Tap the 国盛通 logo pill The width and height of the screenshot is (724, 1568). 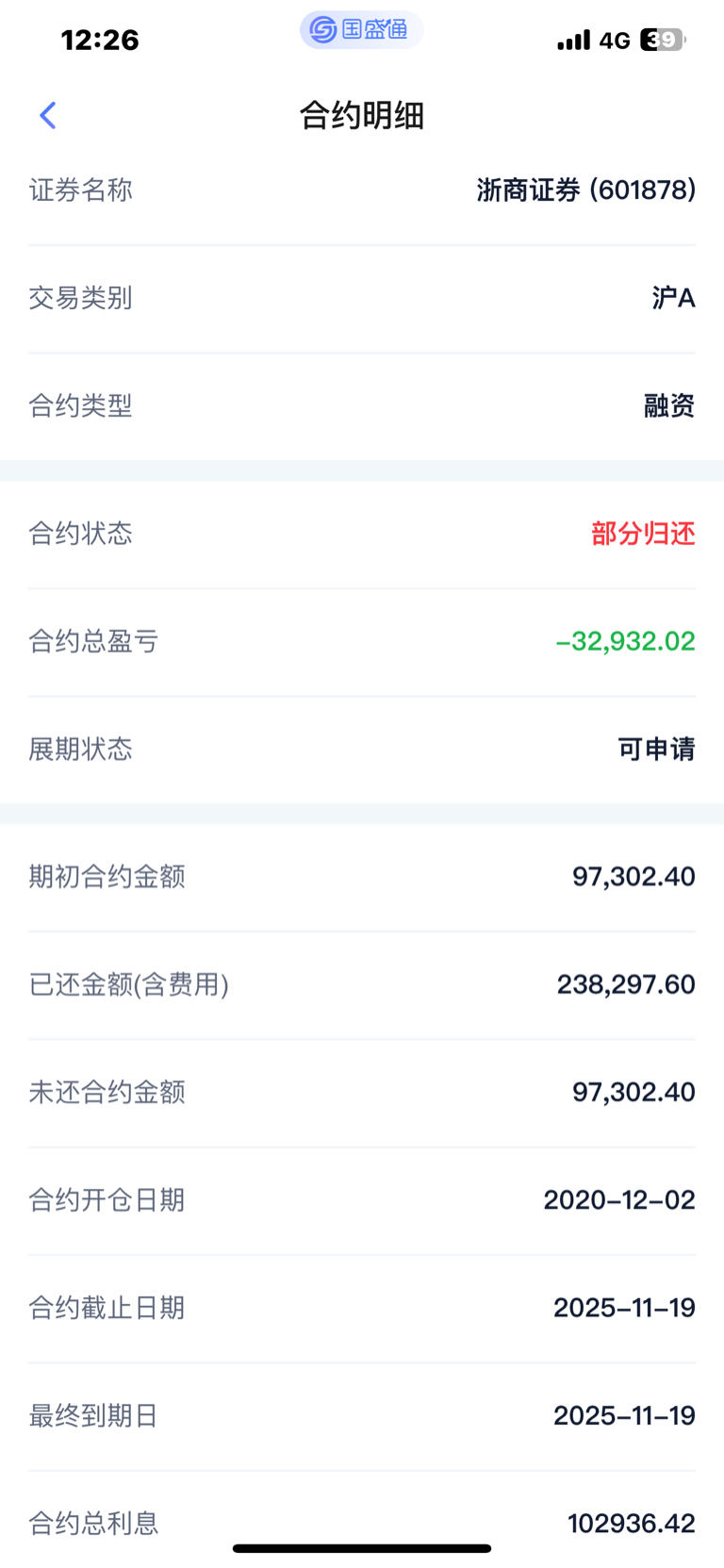pyautogui.click(x=362, y=30)
